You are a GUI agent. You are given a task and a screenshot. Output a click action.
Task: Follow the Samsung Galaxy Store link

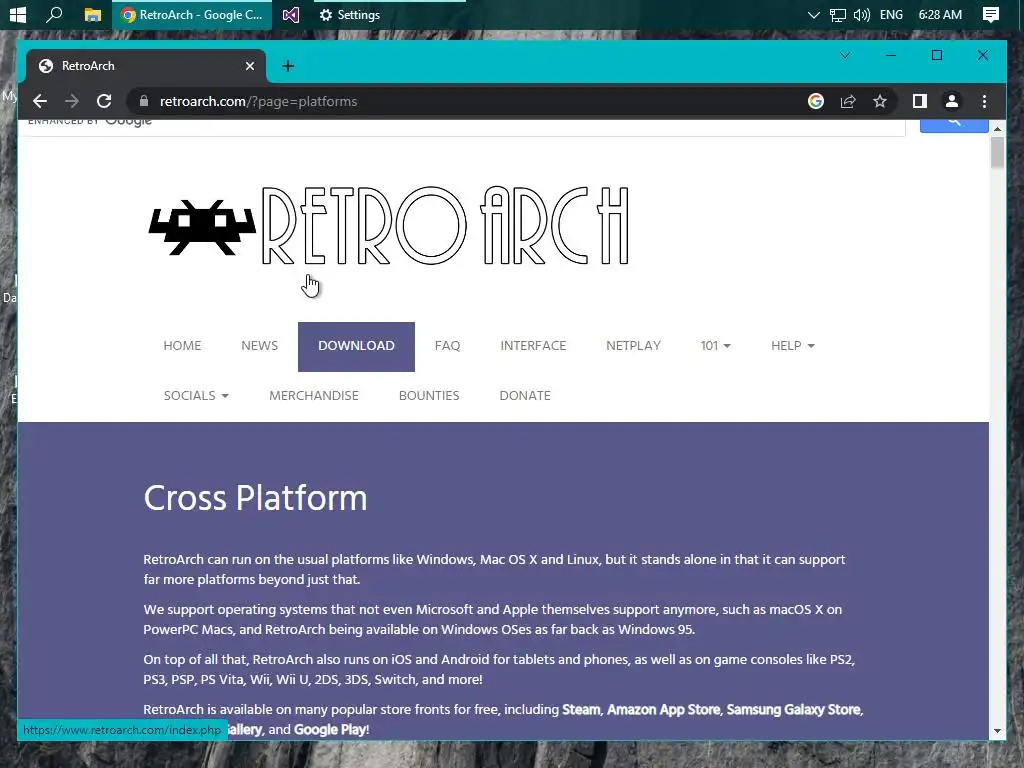coord(793,710)
